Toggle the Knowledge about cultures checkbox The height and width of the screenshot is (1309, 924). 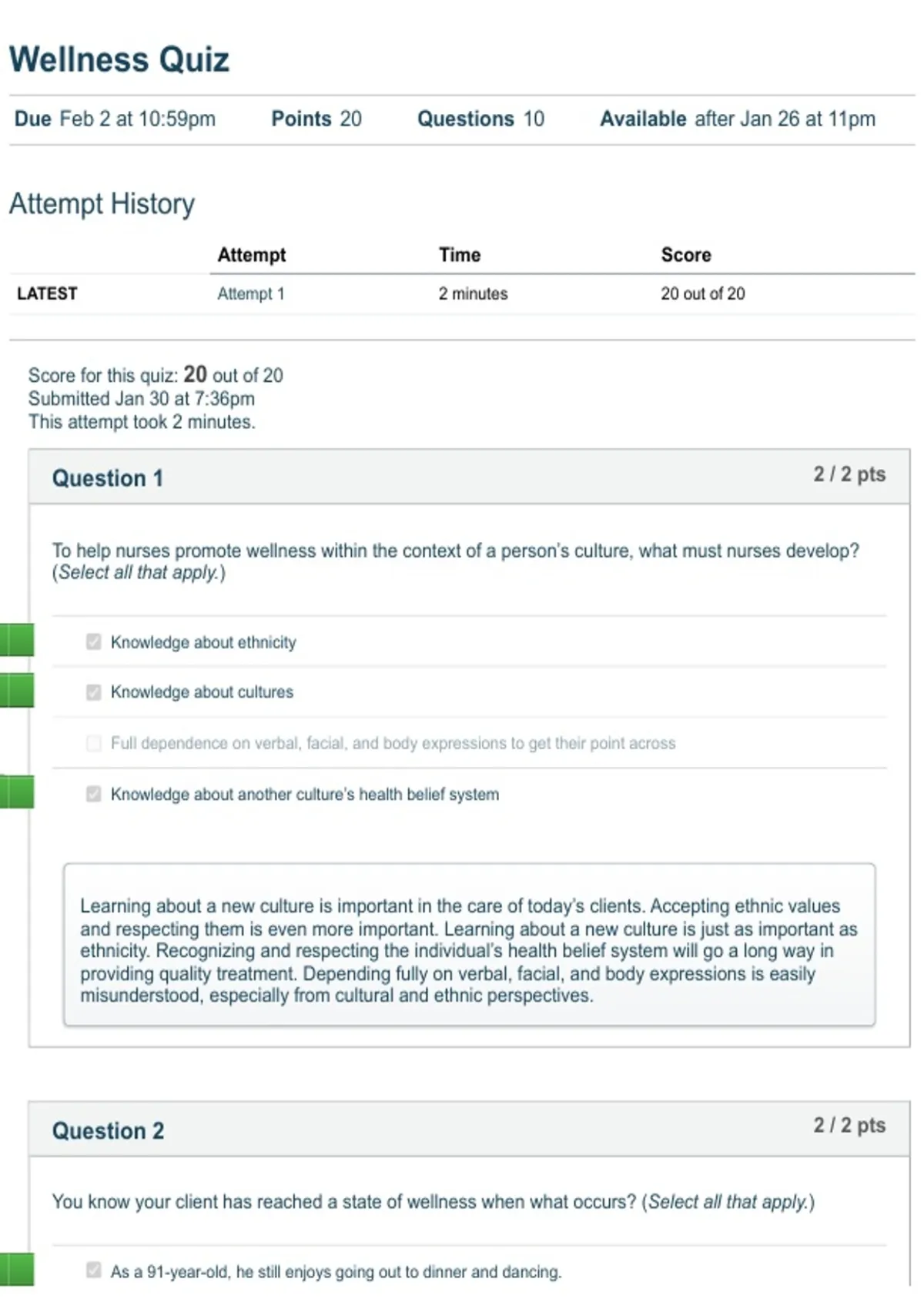coord(93,692)
